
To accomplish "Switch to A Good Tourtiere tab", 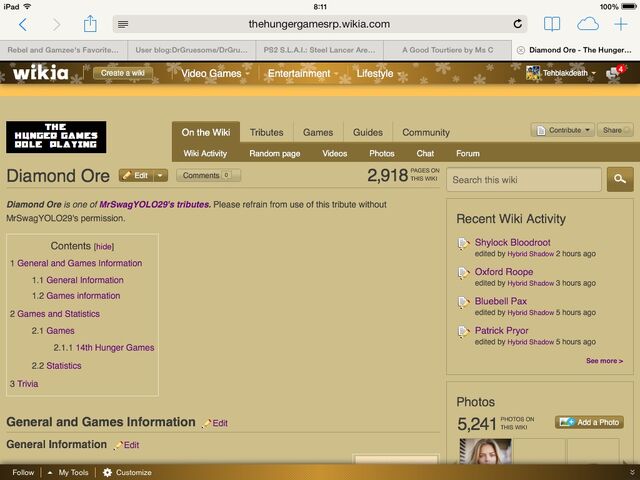I will pos(447,50).
